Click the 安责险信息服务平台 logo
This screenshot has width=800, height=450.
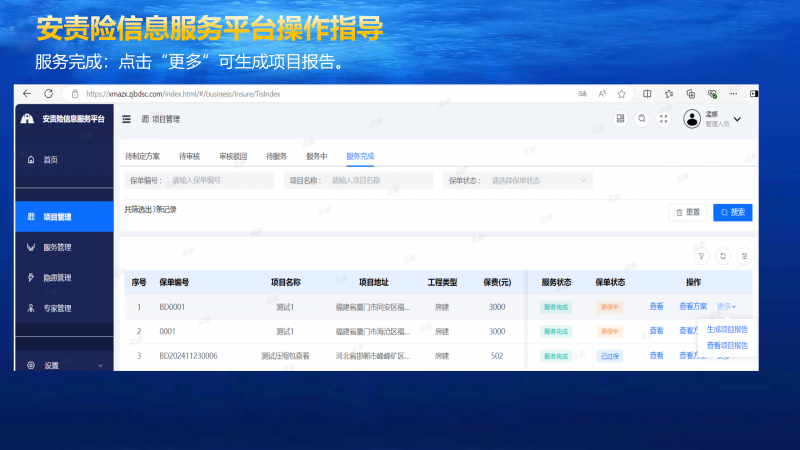coord(28,119)
